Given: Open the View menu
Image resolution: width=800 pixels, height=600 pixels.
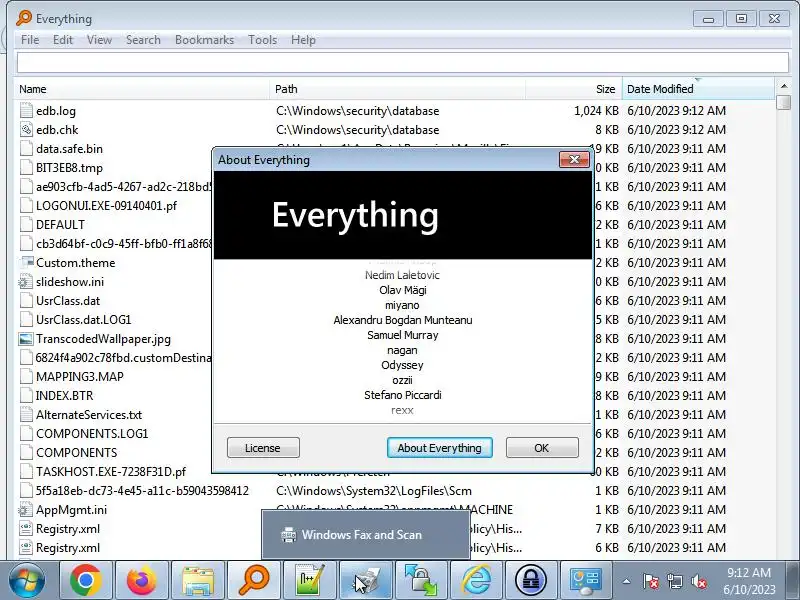Looking at the screenshot, I should tap(99, 40).
